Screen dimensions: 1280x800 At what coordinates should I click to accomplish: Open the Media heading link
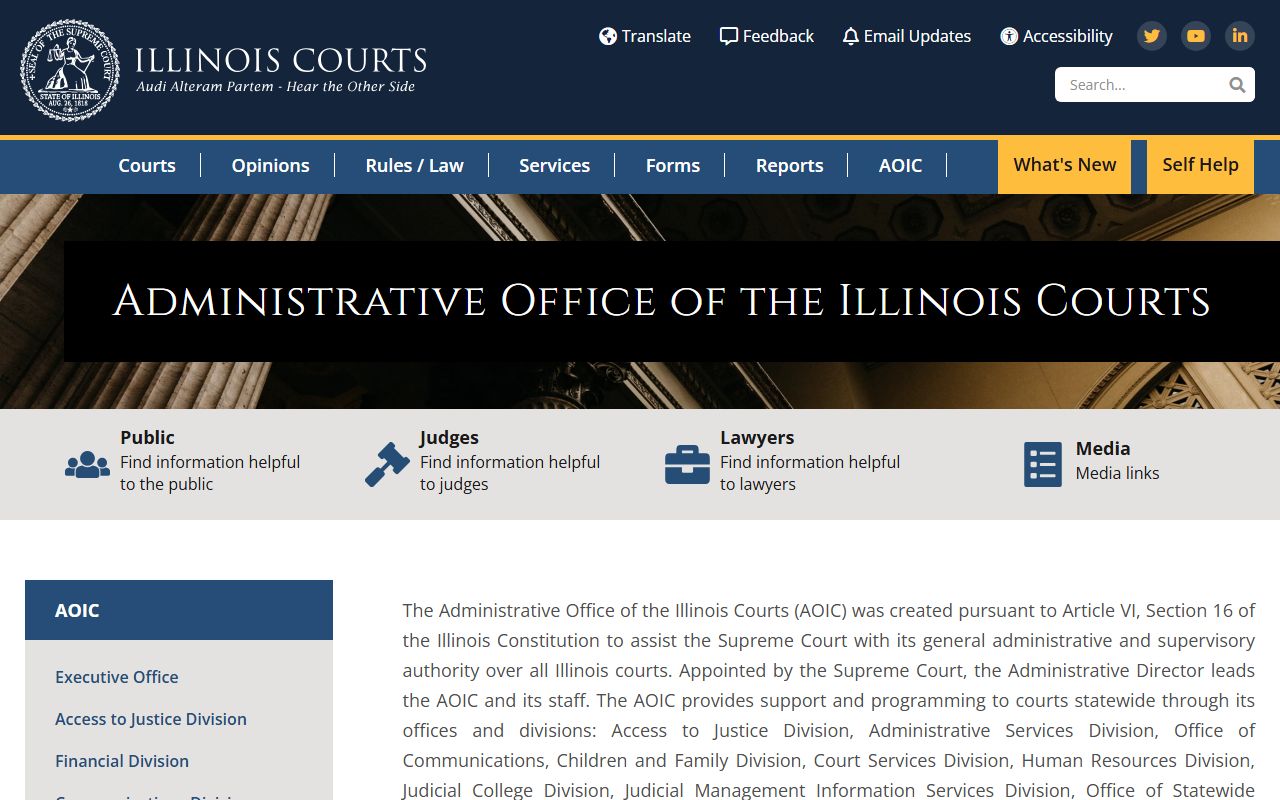click(x=1103, y=448)
